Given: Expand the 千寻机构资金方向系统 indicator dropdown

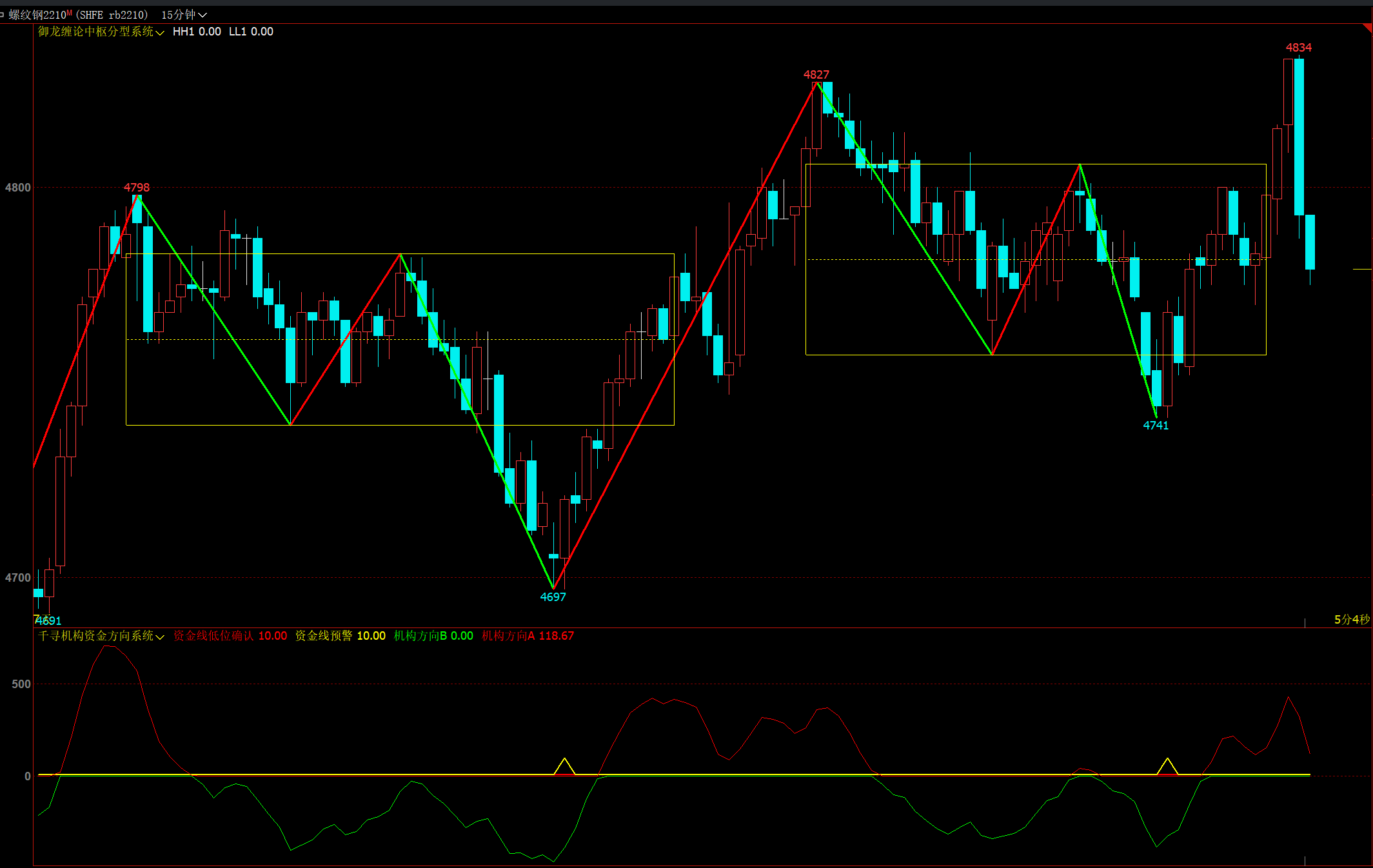Looking at the screenshot, I should 101,636.
